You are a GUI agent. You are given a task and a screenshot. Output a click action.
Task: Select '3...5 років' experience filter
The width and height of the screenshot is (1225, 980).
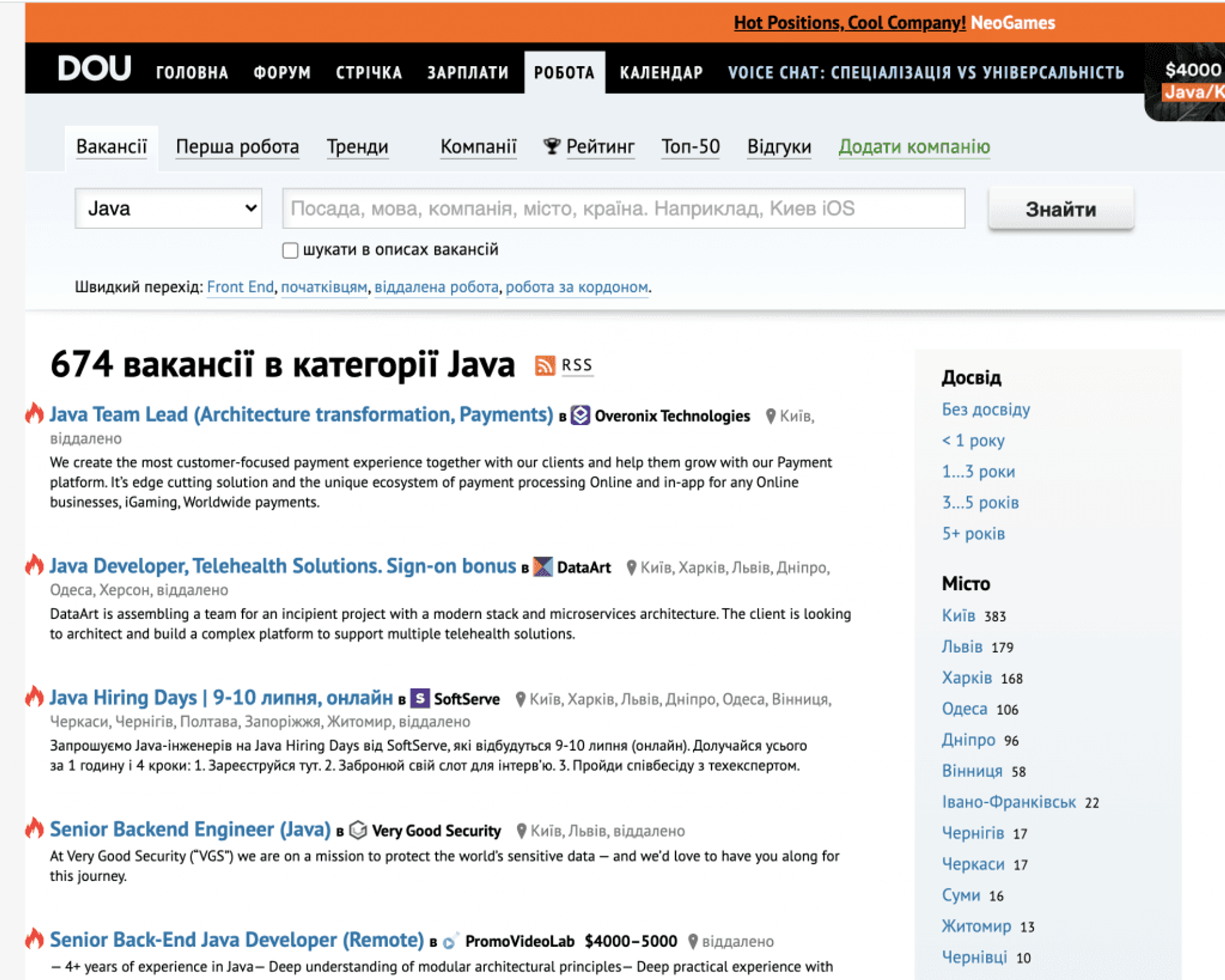coord(980,502)
